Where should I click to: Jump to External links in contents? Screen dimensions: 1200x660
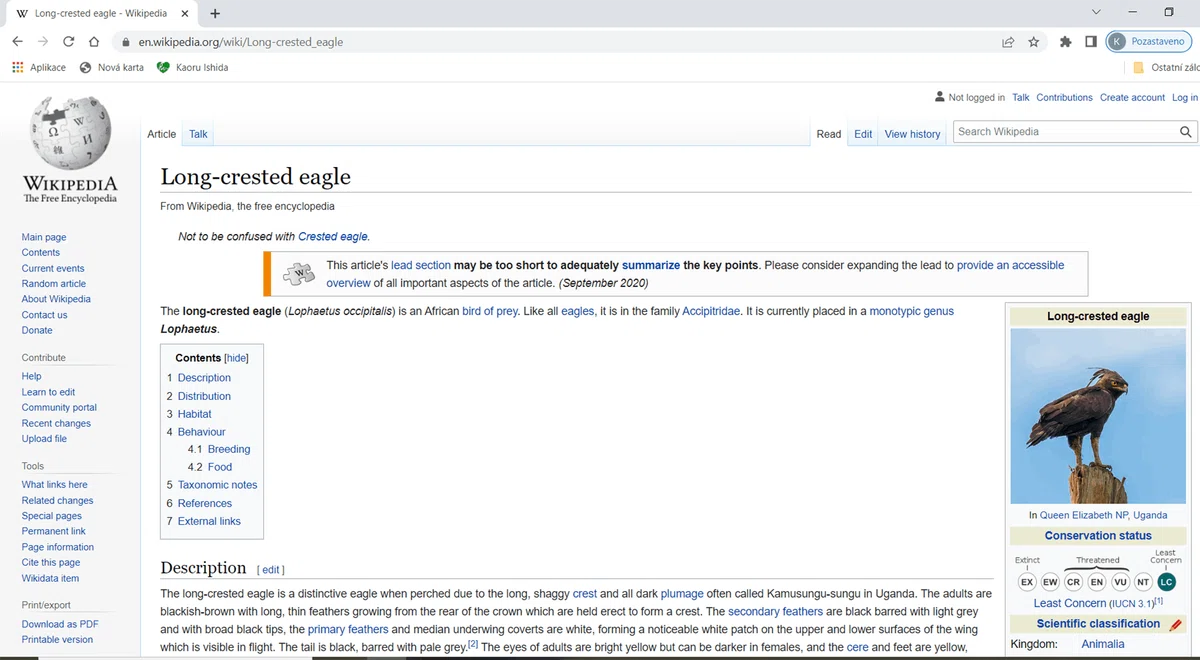point(209,521)
